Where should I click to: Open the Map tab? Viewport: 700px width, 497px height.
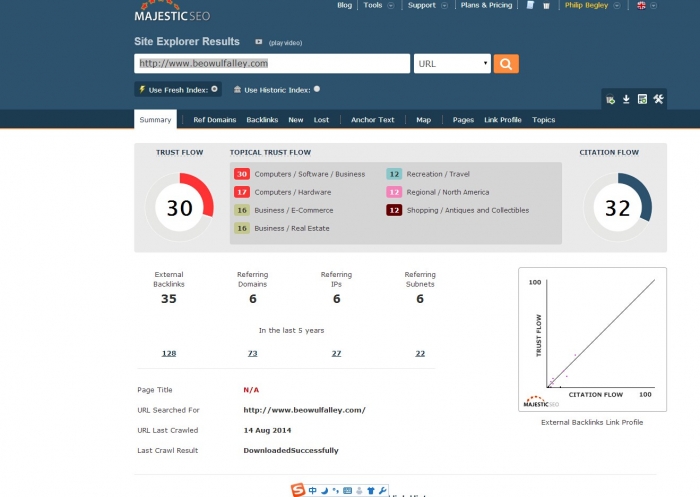tap(423, 120)
